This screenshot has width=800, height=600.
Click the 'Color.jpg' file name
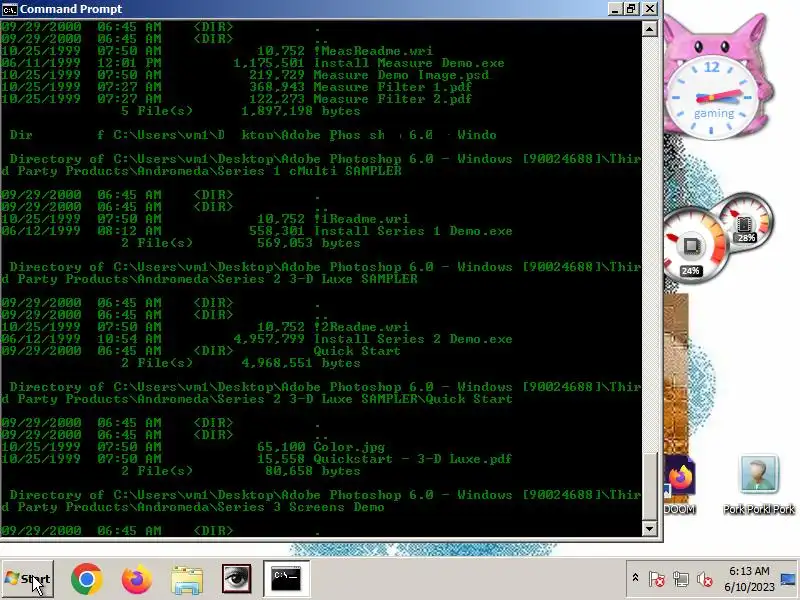tap(349, 447)
